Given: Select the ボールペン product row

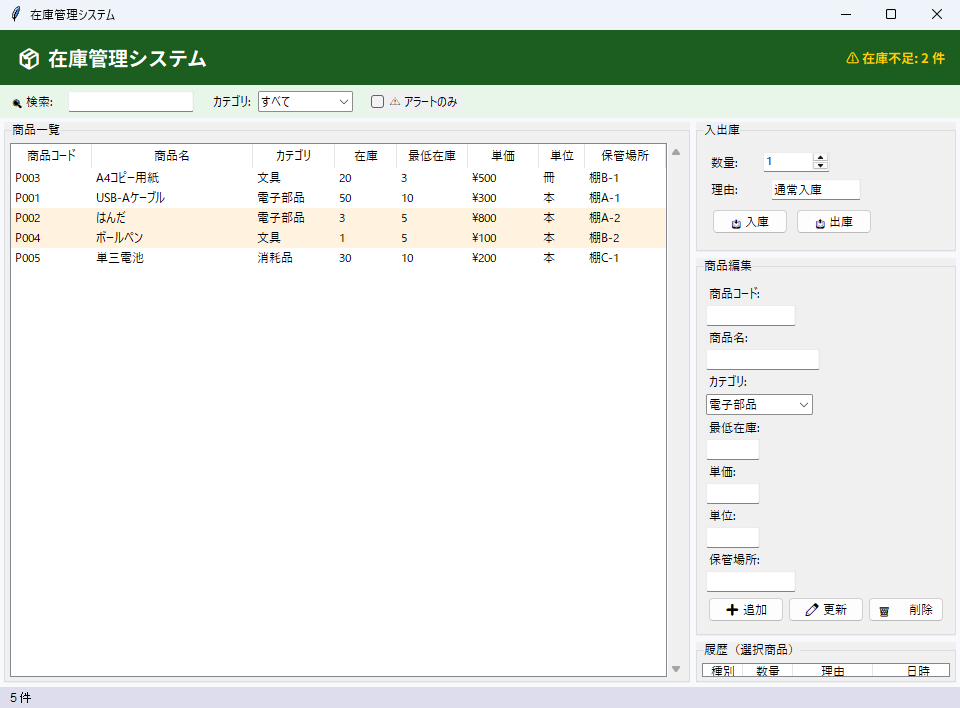Looking at the screenshot, I should pos(338,238).
